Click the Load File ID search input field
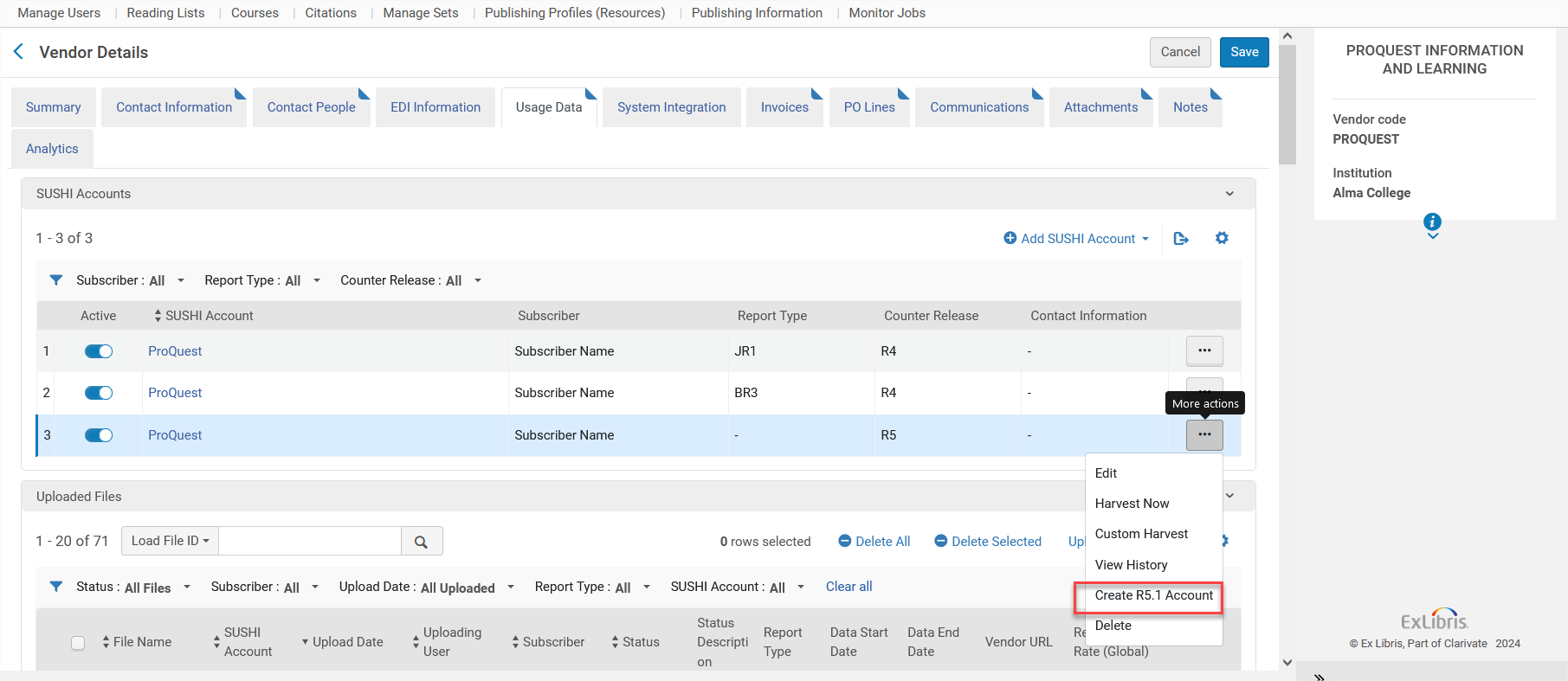Viewport: 1568px width, 681px height. 310,541
